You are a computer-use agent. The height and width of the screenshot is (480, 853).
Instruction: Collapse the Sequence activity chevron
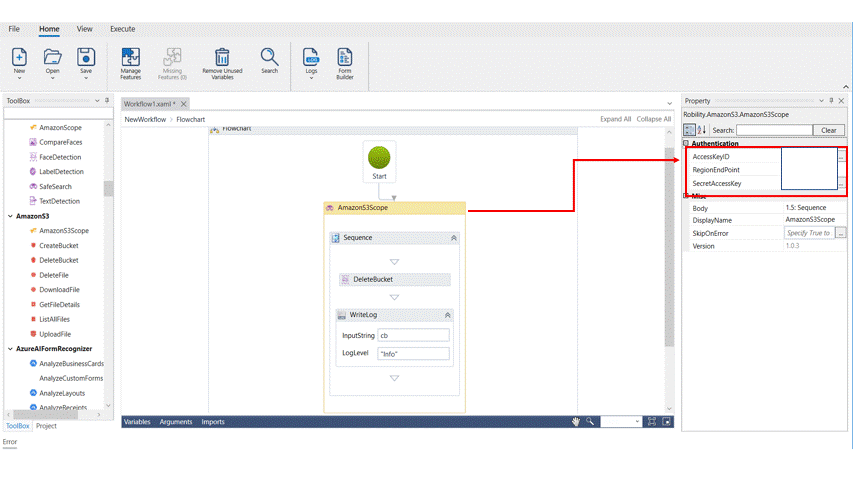pyautogui.click(x=454, y=238)
